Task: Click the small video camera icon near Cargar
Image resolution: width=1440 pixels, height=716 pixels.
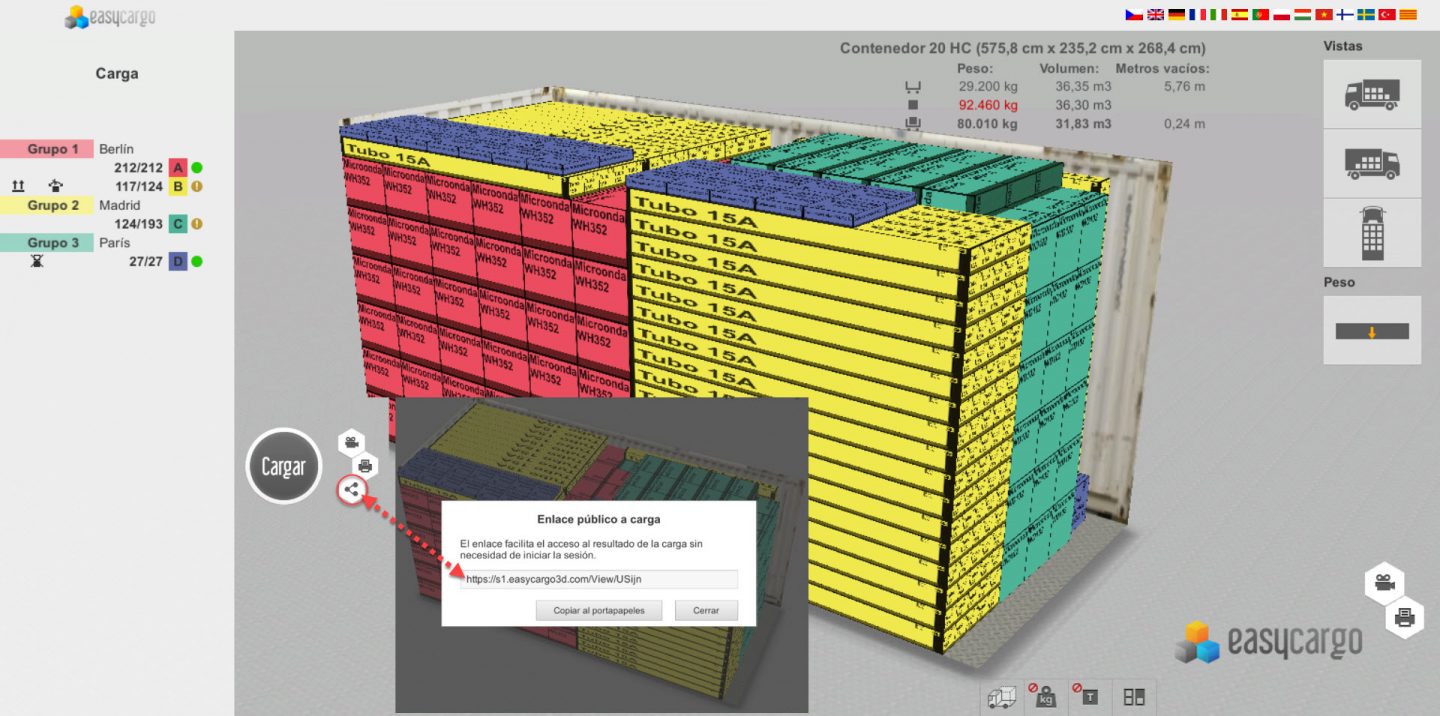Action: (351, 442)
